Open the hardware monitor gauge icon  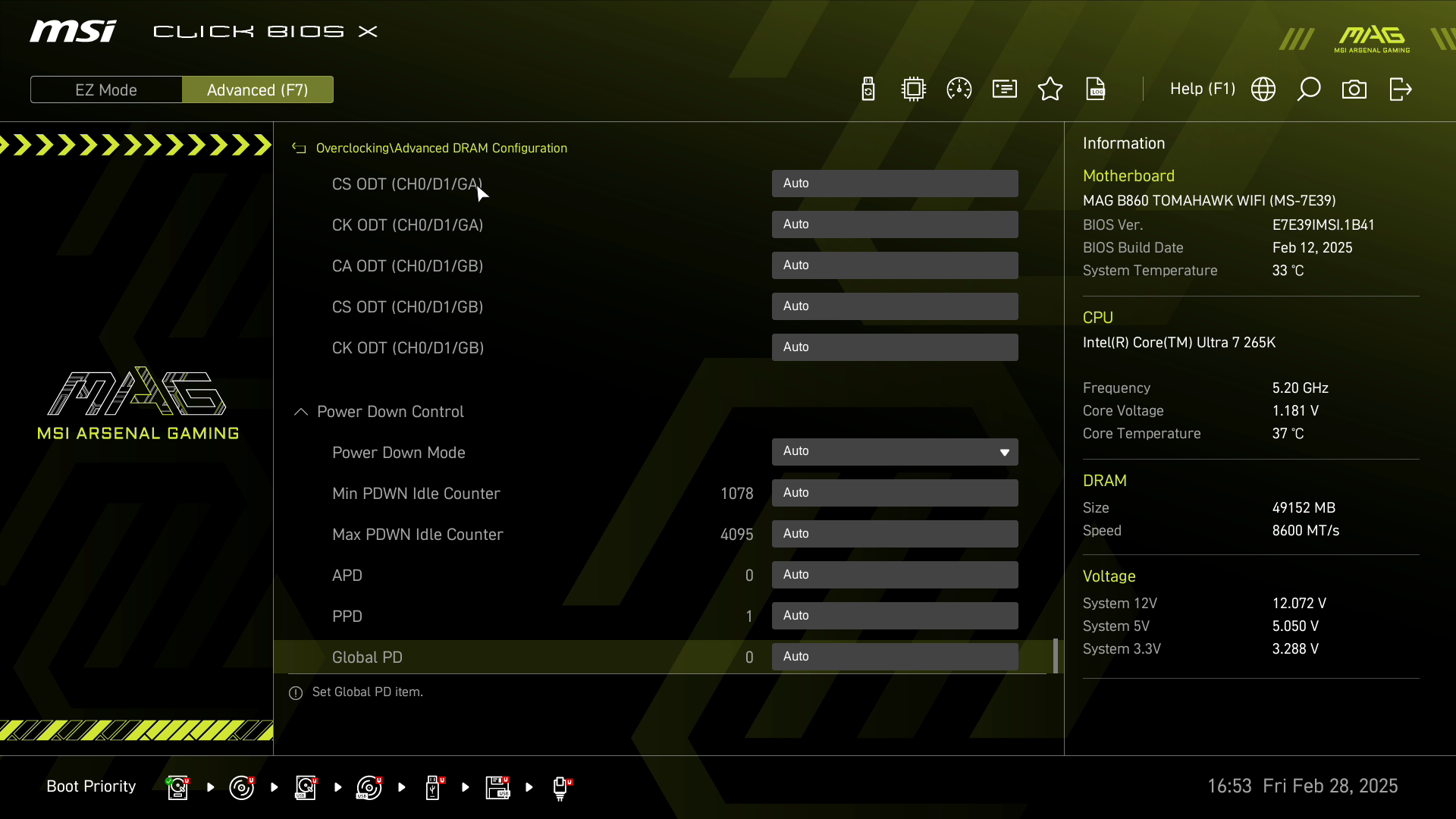tap(959, 89)
